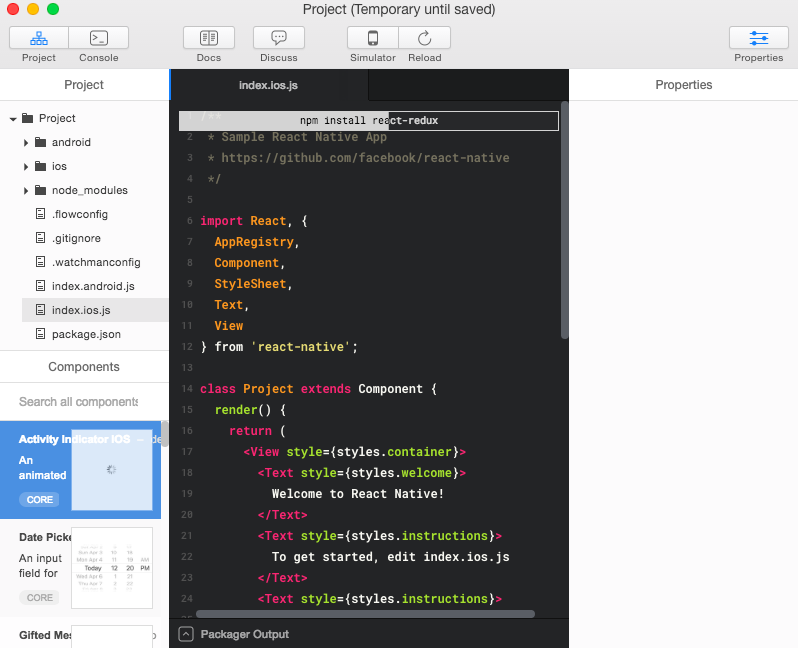Expand the Packager Output chevron icon
798x648 pixels.
coord(186,634)
